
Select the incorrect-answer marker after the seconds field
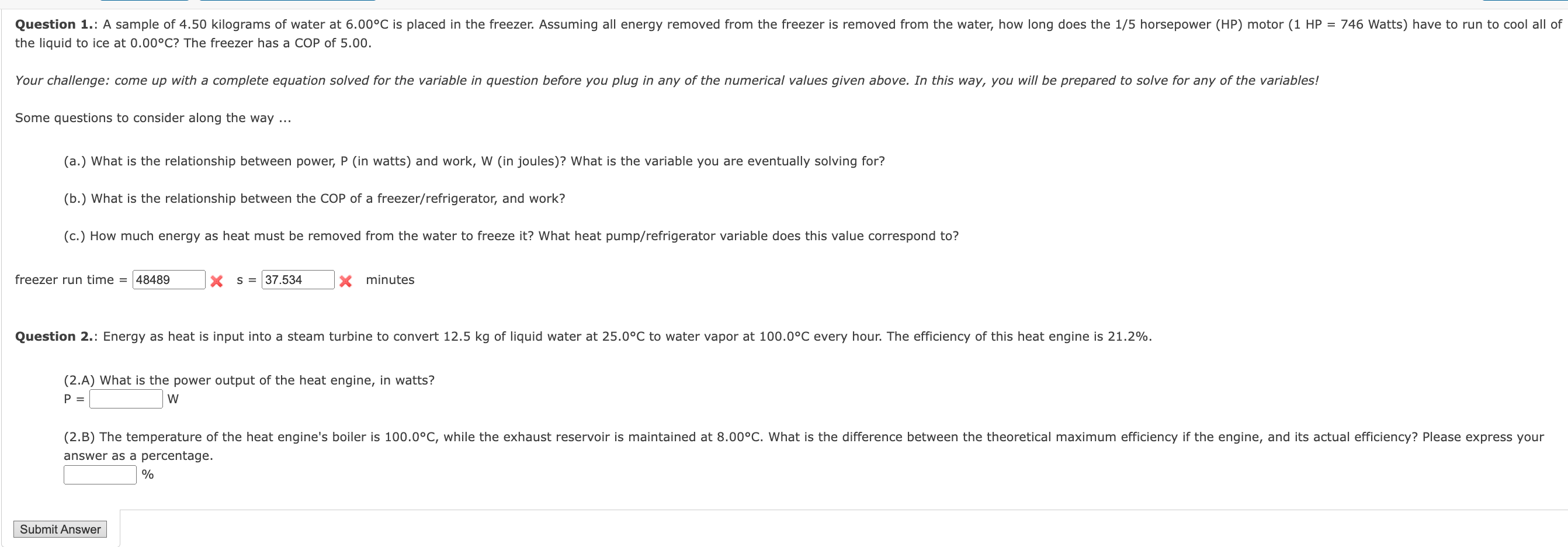[x=346, y=282]
